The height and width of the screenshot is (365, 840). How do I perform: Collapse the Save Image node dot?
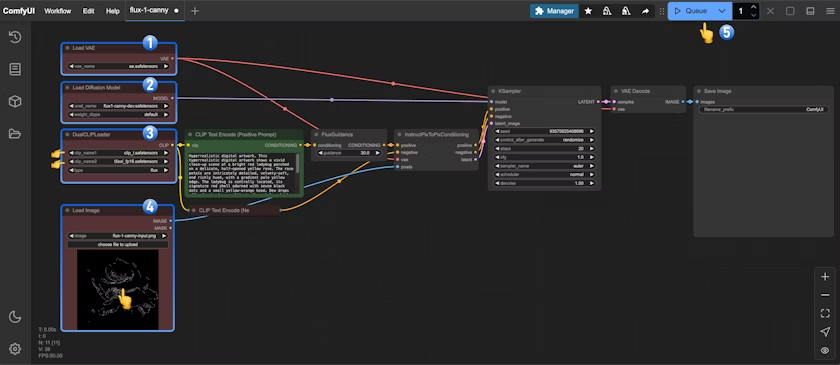pyautogui.click(x=699, y=91)
